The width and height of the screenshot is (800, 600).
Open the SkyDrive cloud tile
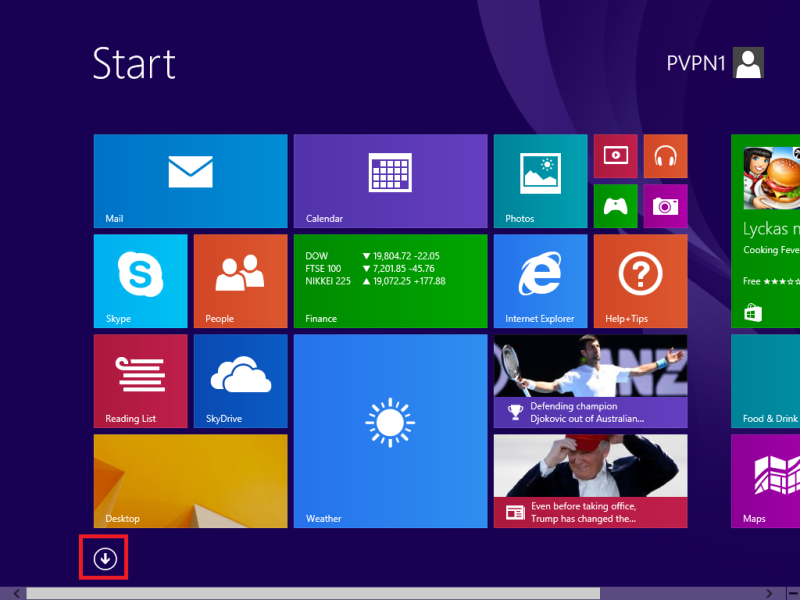tap(240, 381)
